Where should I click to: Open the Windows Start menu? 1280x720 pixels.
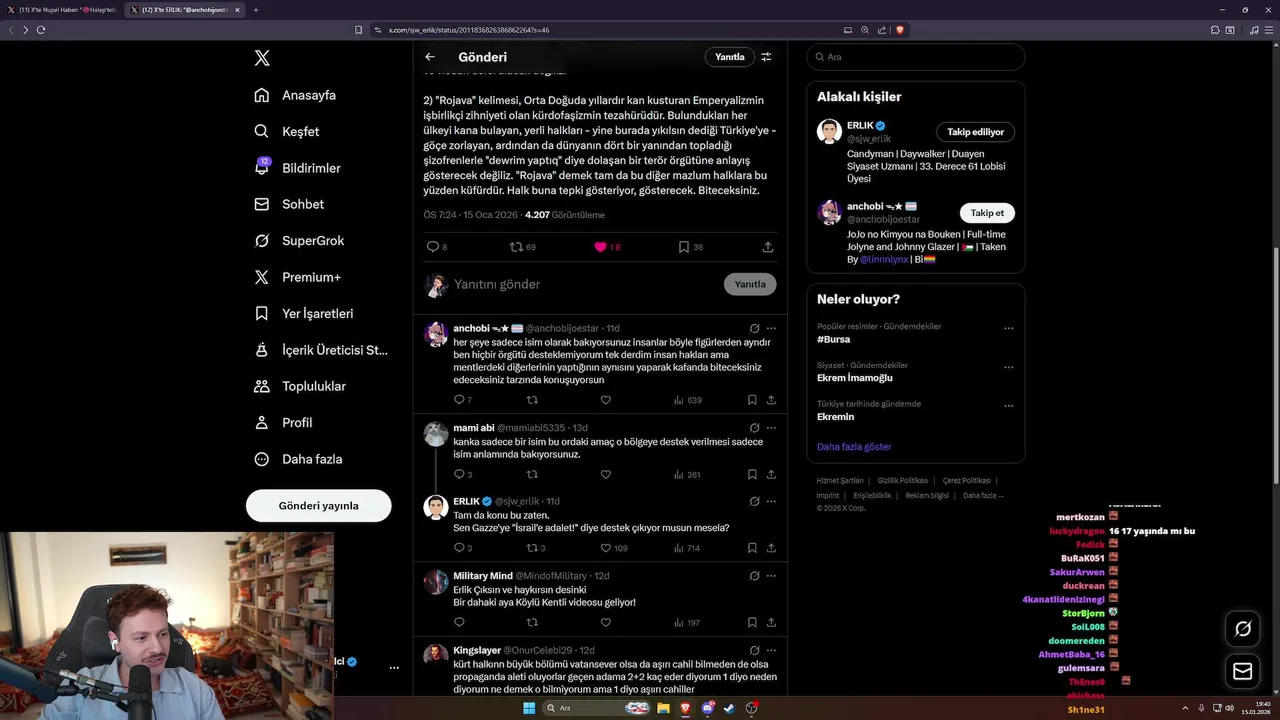(x=528, y=708)
